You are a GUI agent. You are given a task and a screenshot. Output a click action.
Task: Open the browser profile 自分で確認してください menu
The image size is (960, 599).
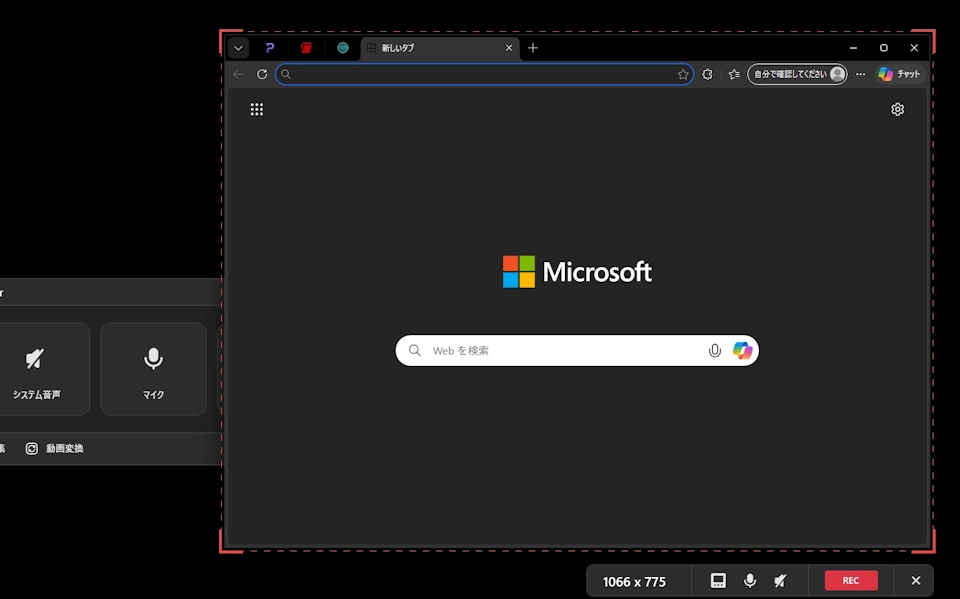tap(797, 73)
